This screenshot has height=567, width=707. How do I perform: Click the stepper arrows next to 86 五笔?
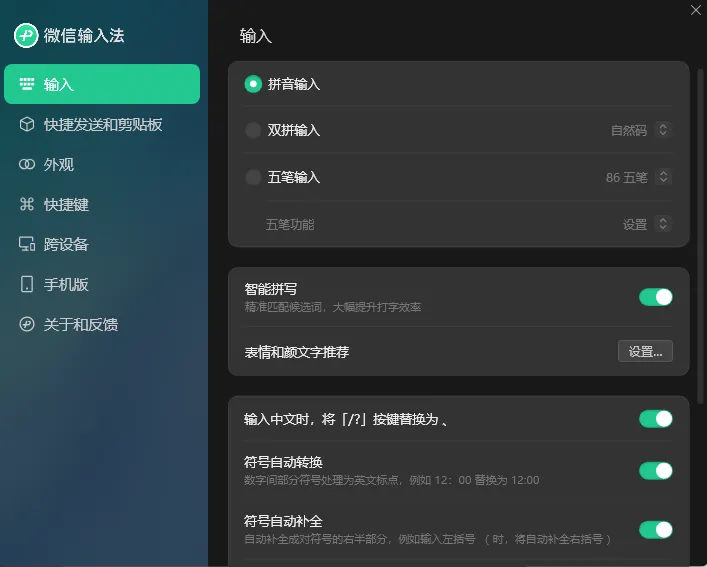[663, 177]
